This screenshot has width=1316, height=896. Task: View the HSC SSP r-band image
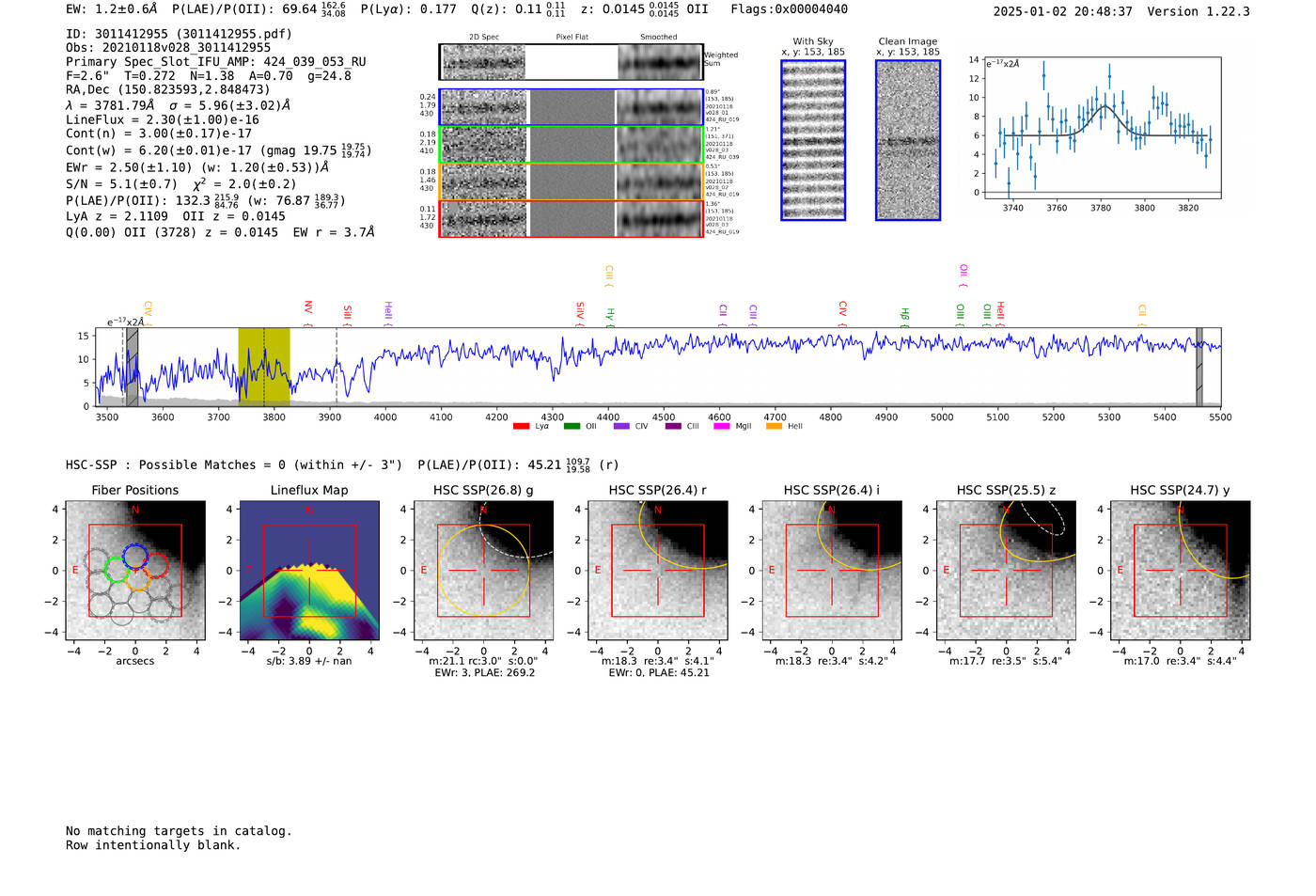click(658, 571)
